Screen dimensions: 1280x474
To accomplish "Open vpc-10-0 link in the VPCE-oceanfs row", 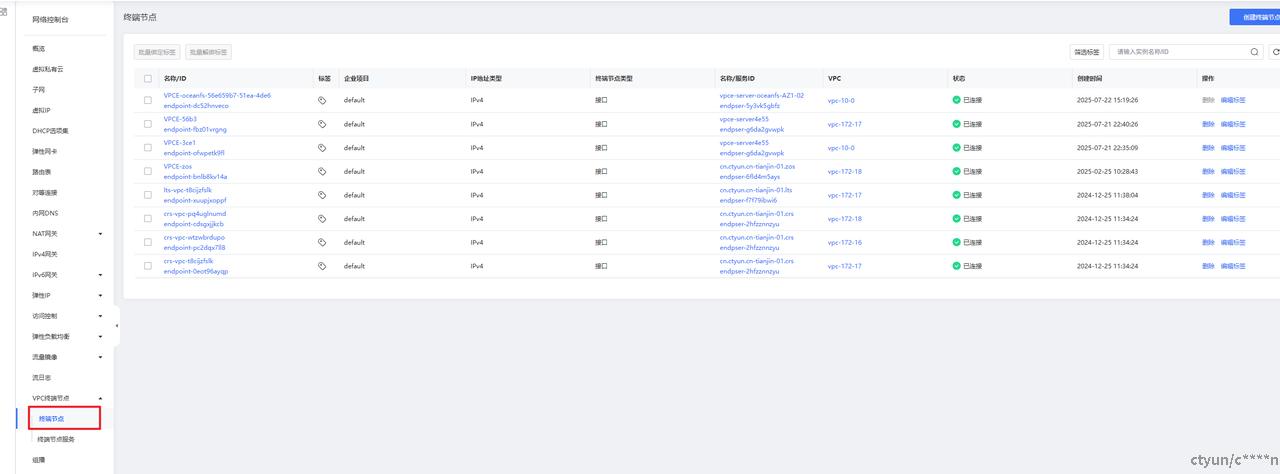I will pyautogui.click(x=841, y=100).
